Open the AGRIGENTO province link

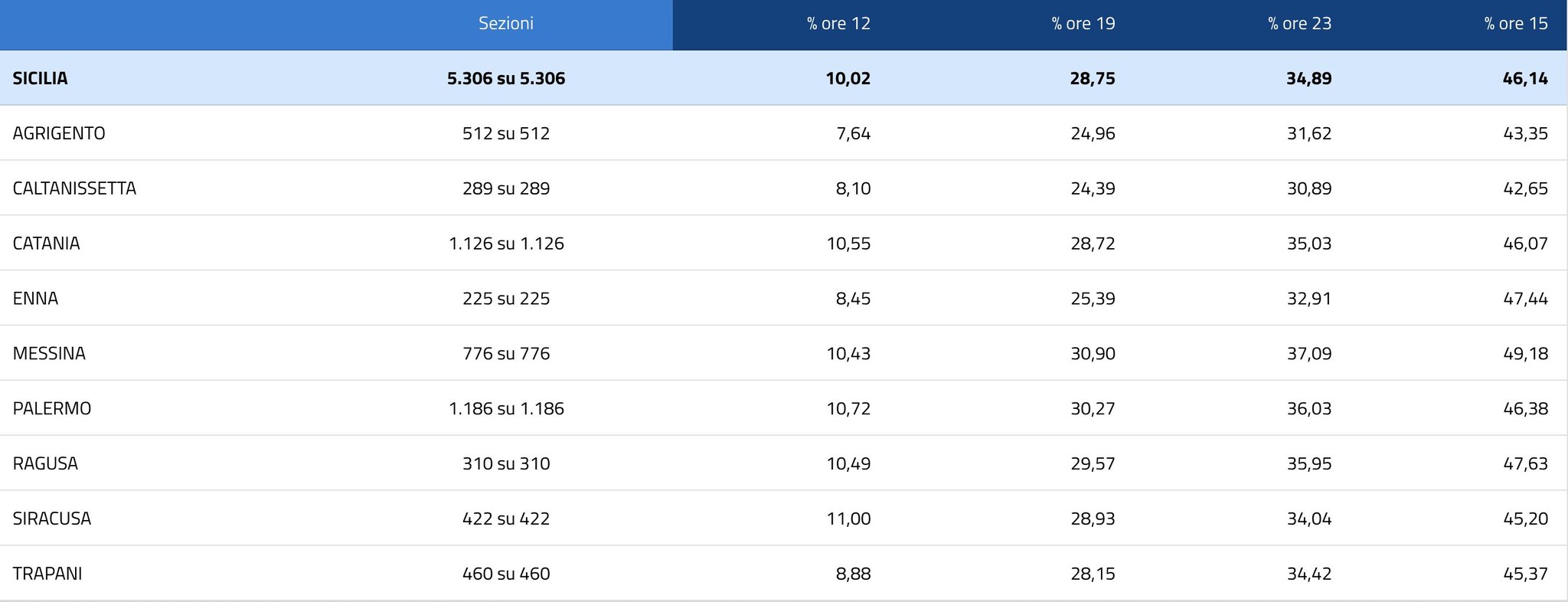[59, 133]
